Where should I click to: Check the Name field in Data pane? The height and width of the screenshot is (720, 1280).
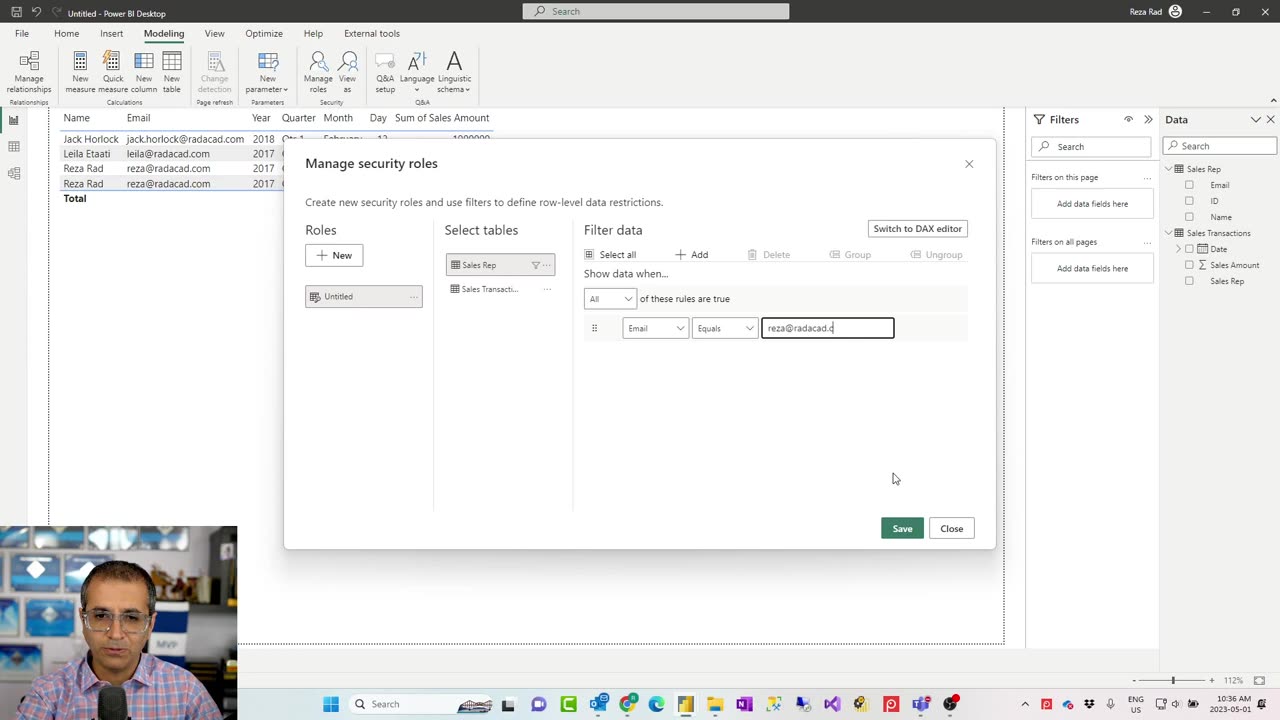tap(1189, 217)
